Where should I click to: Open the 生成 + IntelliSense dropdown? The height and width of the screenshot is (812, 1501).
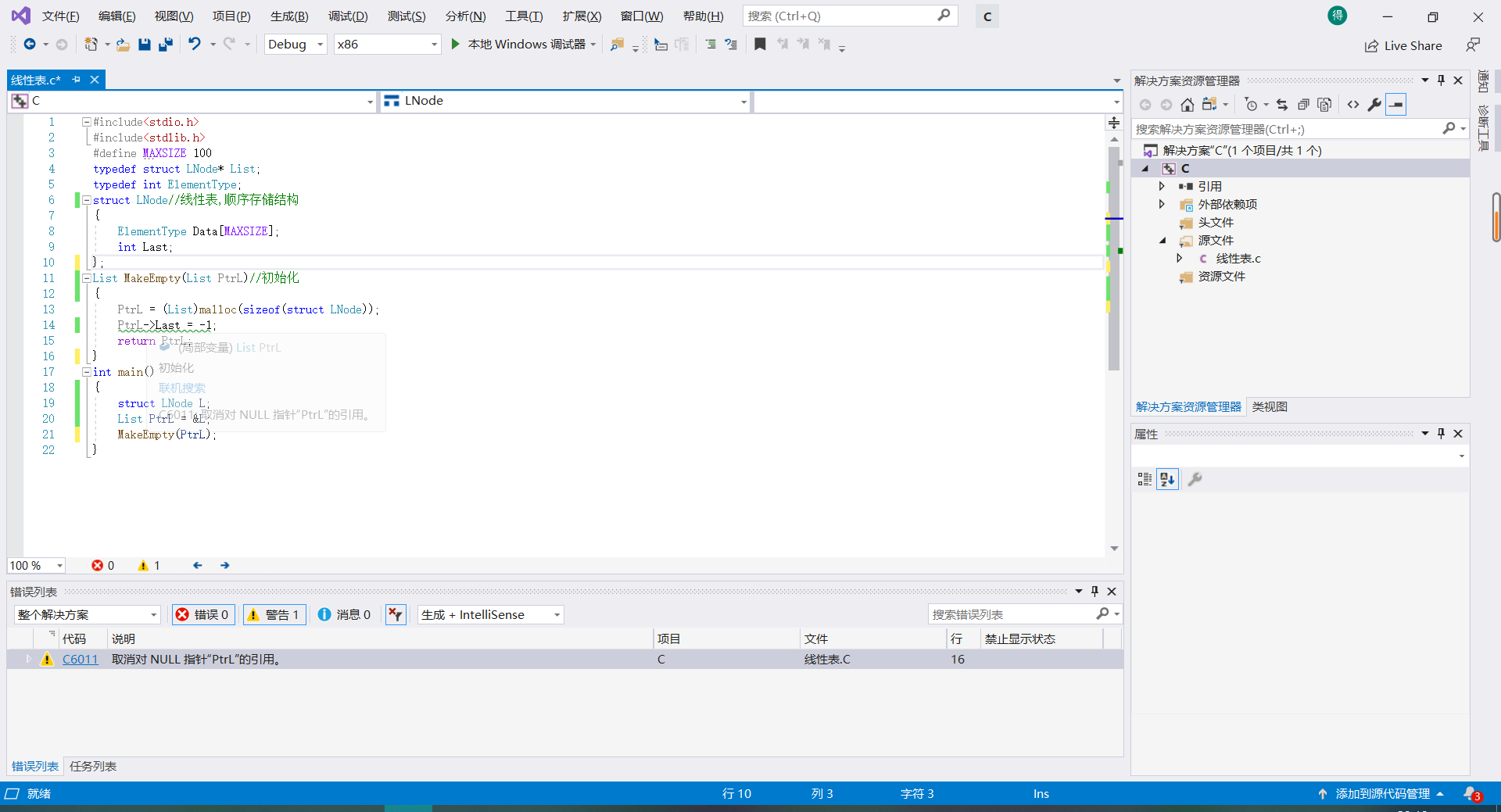[490, 615]
